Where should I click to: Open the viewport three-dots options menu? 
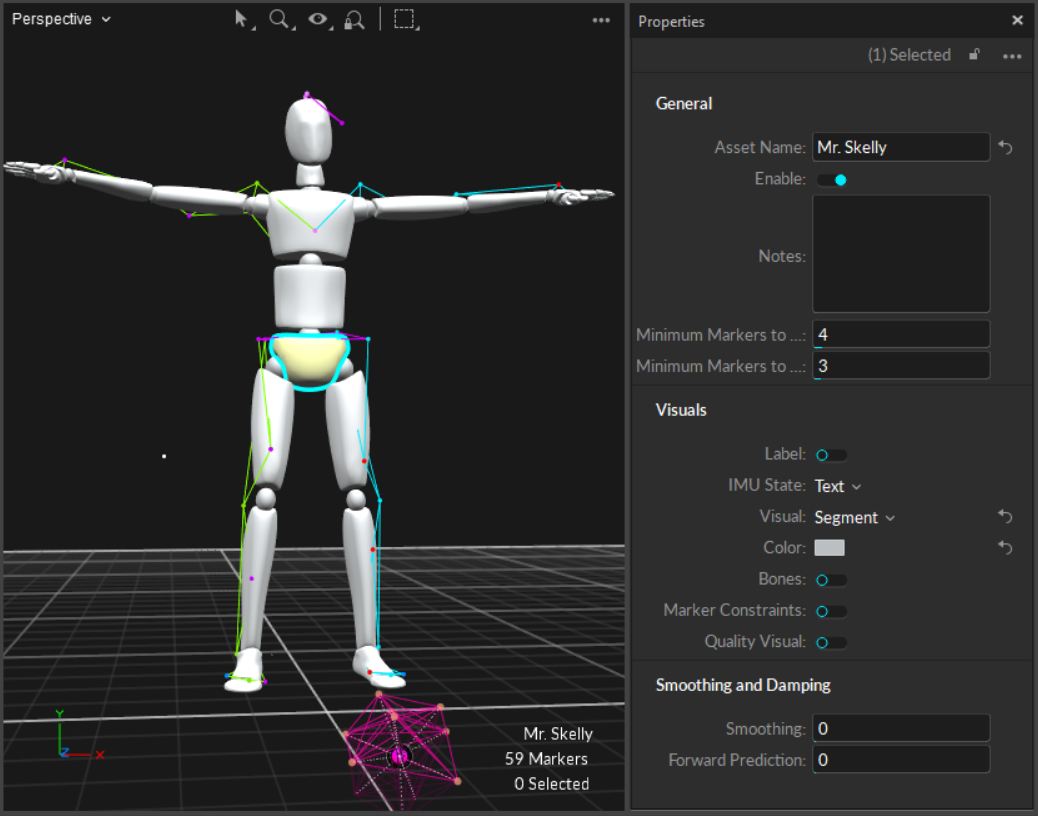coord(601,20)
